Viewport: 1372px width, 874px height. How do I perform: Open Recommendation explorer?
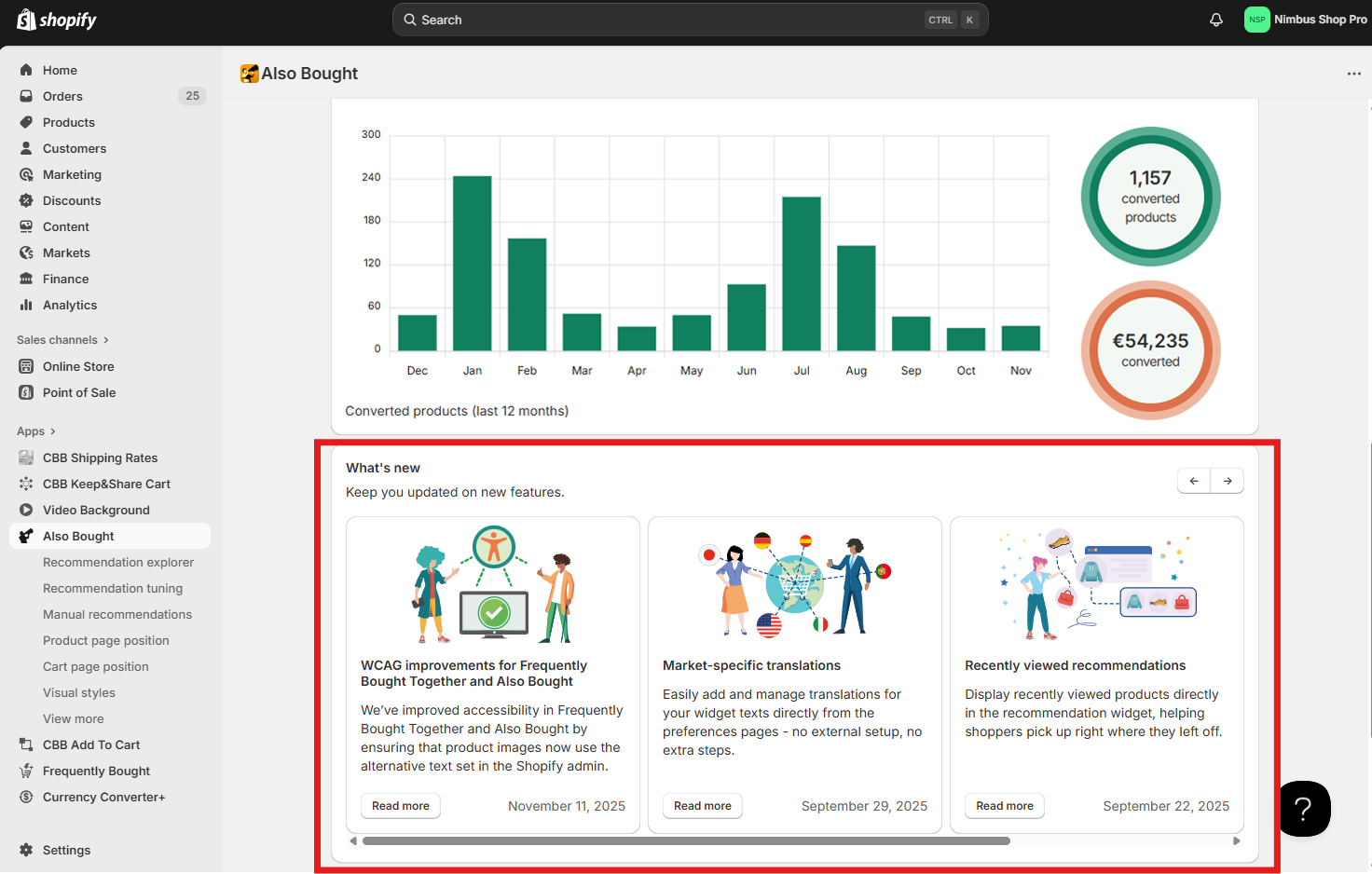[x=118, y=562]
